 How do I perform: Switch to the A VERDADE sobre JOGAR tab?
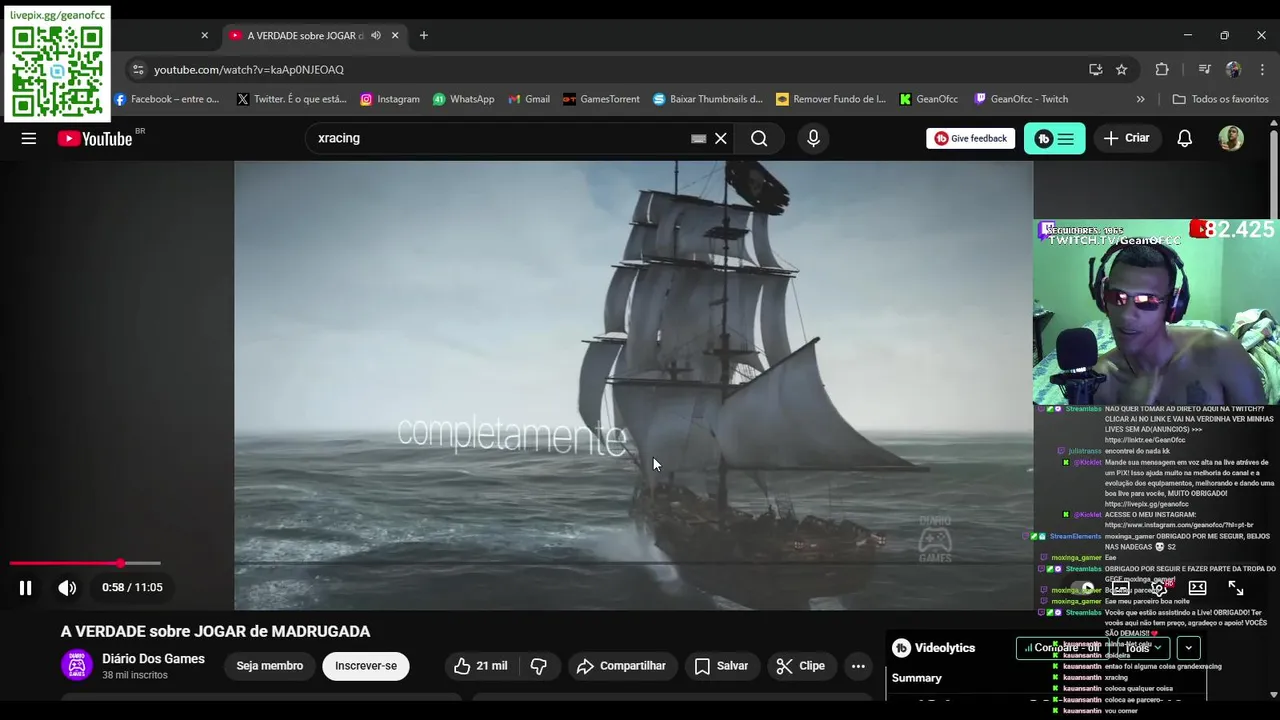(x=304, y=35)
